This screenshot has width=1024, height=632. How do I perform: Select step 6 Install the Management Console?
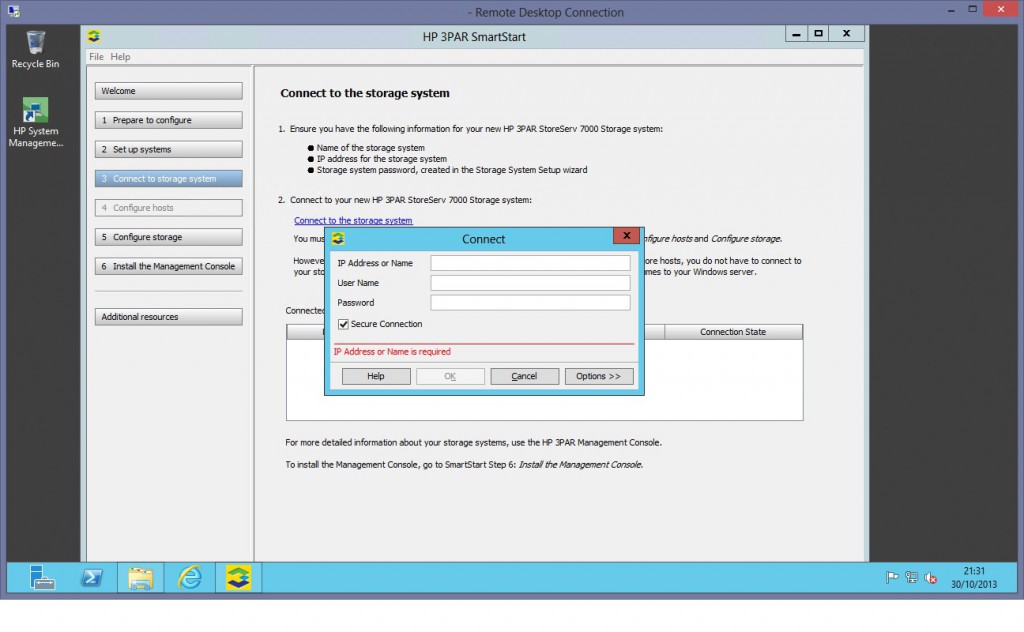point(168,266)
